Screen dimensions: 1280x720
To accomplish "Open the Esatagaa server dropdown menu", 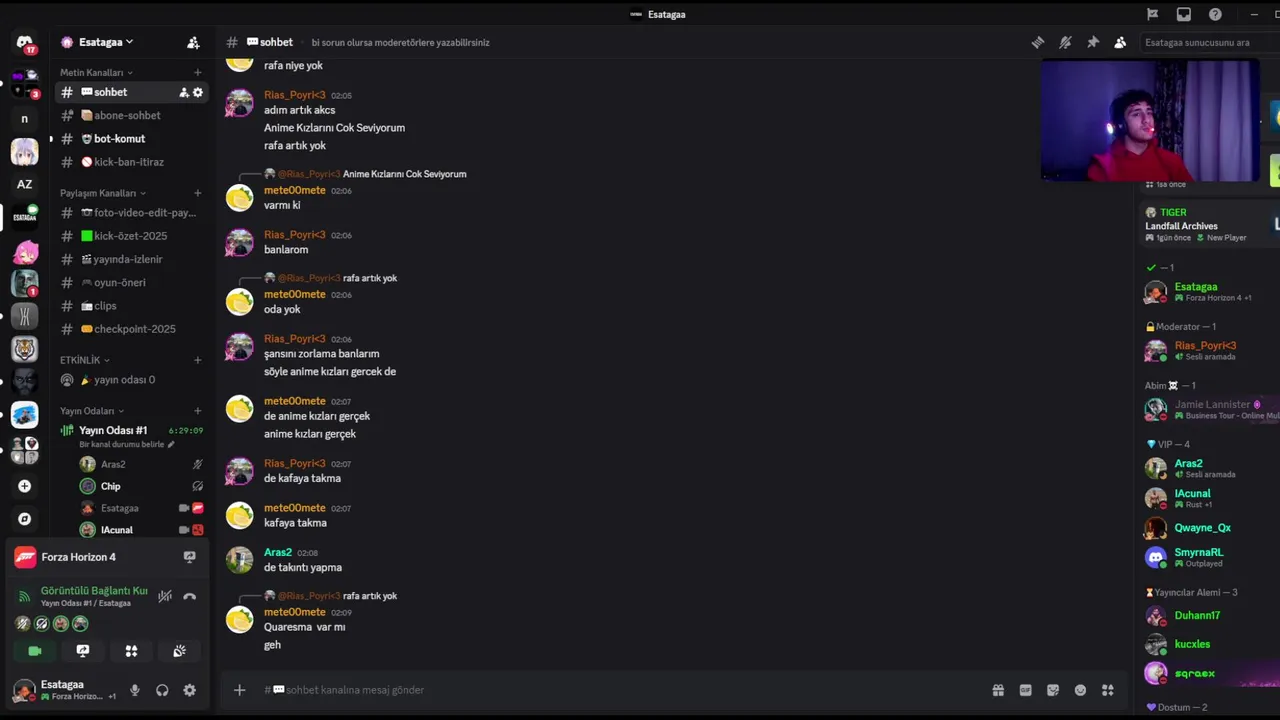I will (97, 42).
